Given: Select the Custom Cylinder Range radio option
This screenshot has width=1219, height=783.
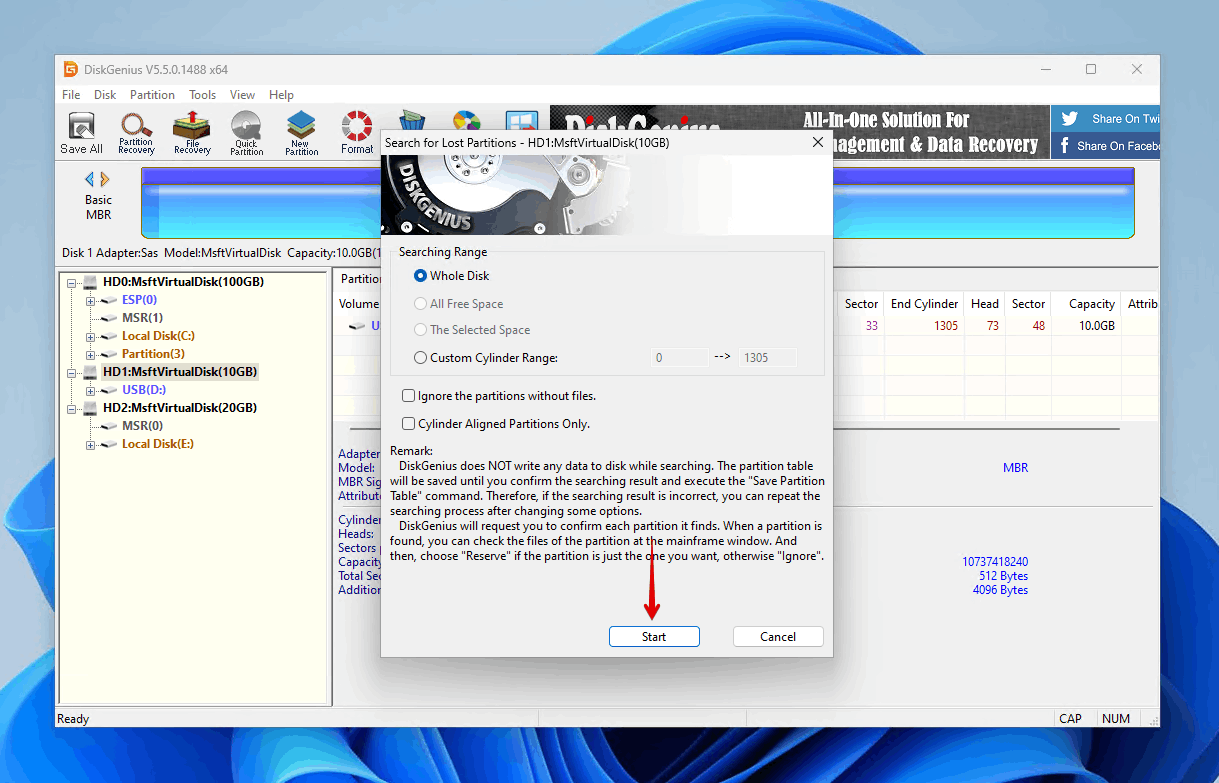Looking at the screenshot, I should coord(420,357).
